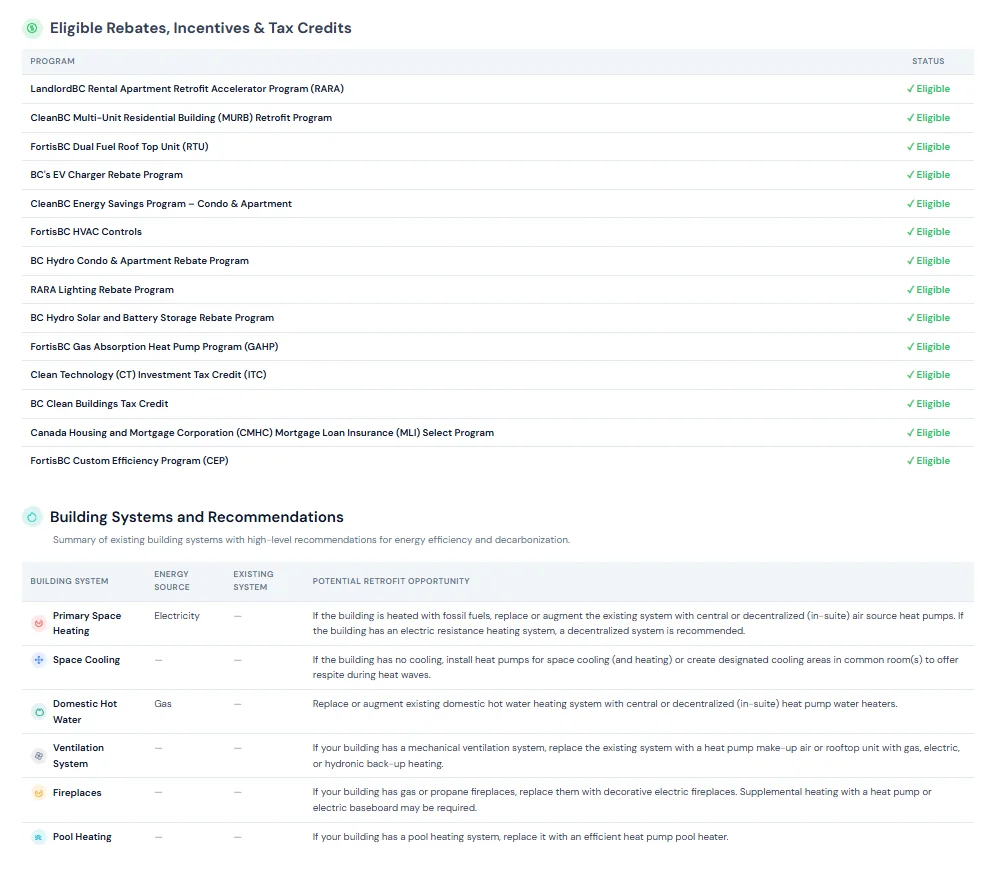The width and height of the screenshot is (995, 873).
Task: Click the Pool Heating label
Action: pyautogui.click(x=82, y=837)
